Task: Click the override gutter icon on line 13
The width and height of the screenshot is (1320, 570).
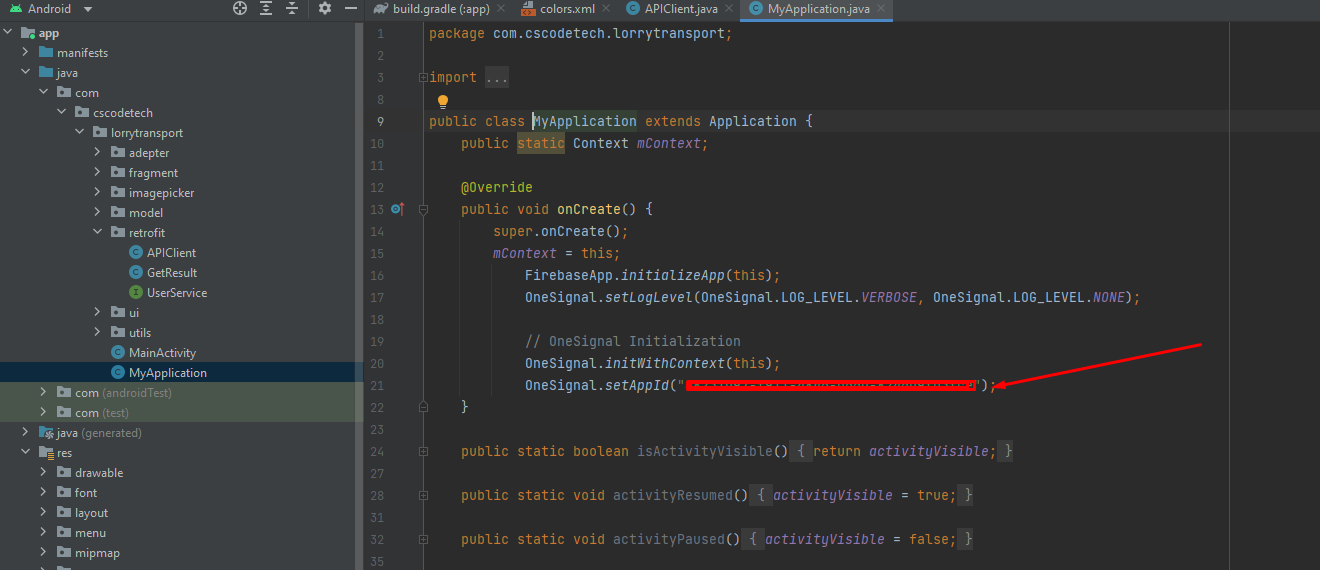Action: click(x=397, y=209)
